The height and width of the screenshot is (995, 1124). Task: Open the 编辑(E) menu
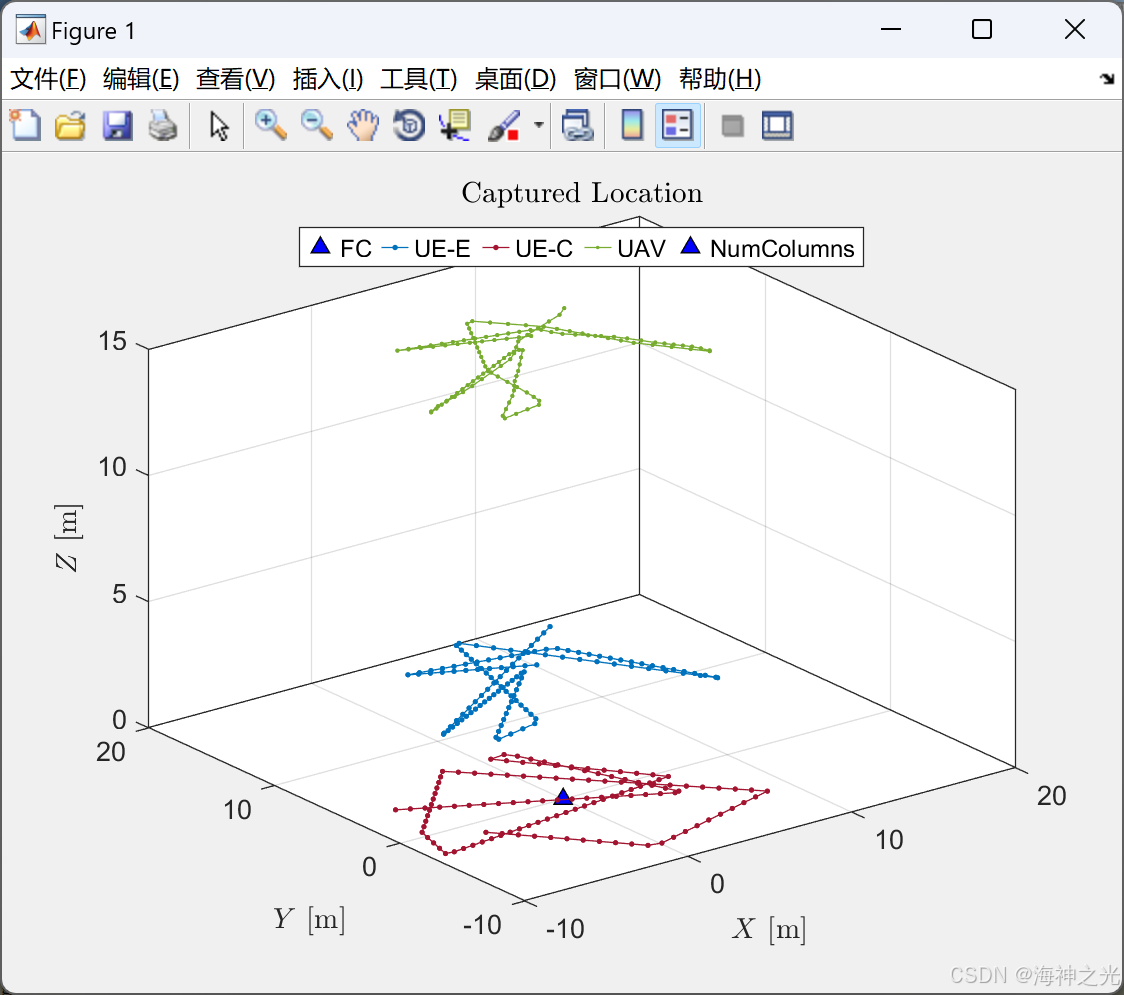[x=140, y=79]
